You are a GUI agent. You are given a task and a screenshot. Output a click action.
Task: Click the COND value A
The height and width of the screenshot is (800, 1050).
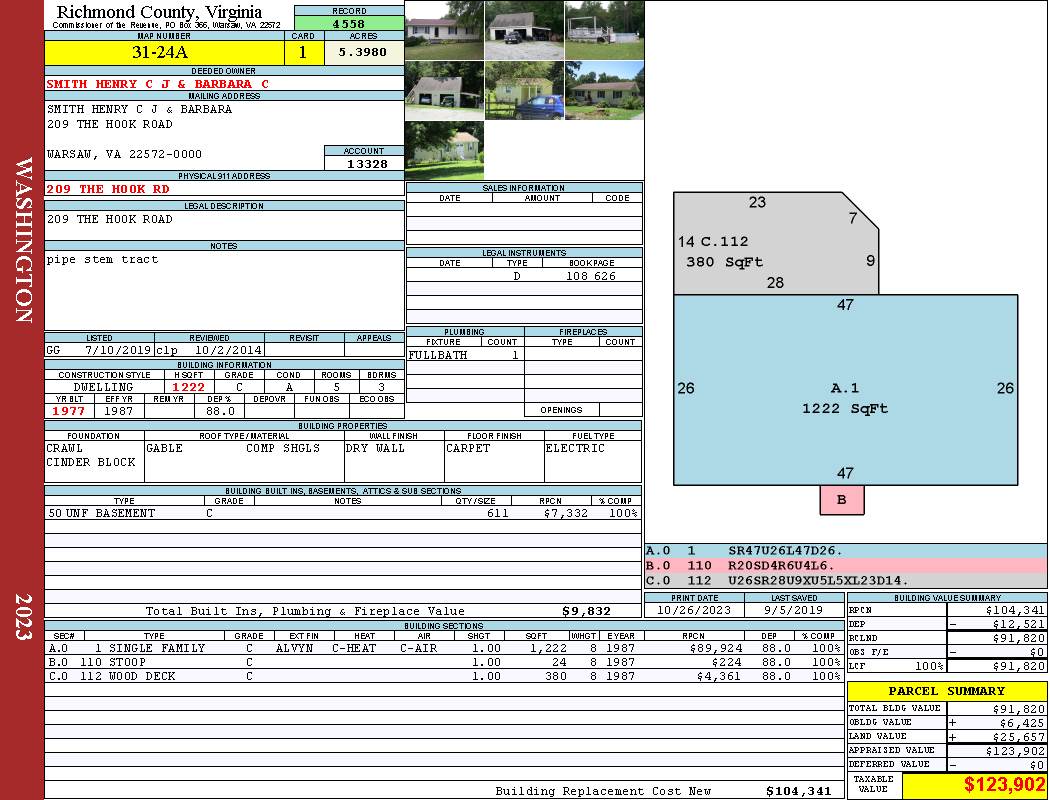click(289, 387)
